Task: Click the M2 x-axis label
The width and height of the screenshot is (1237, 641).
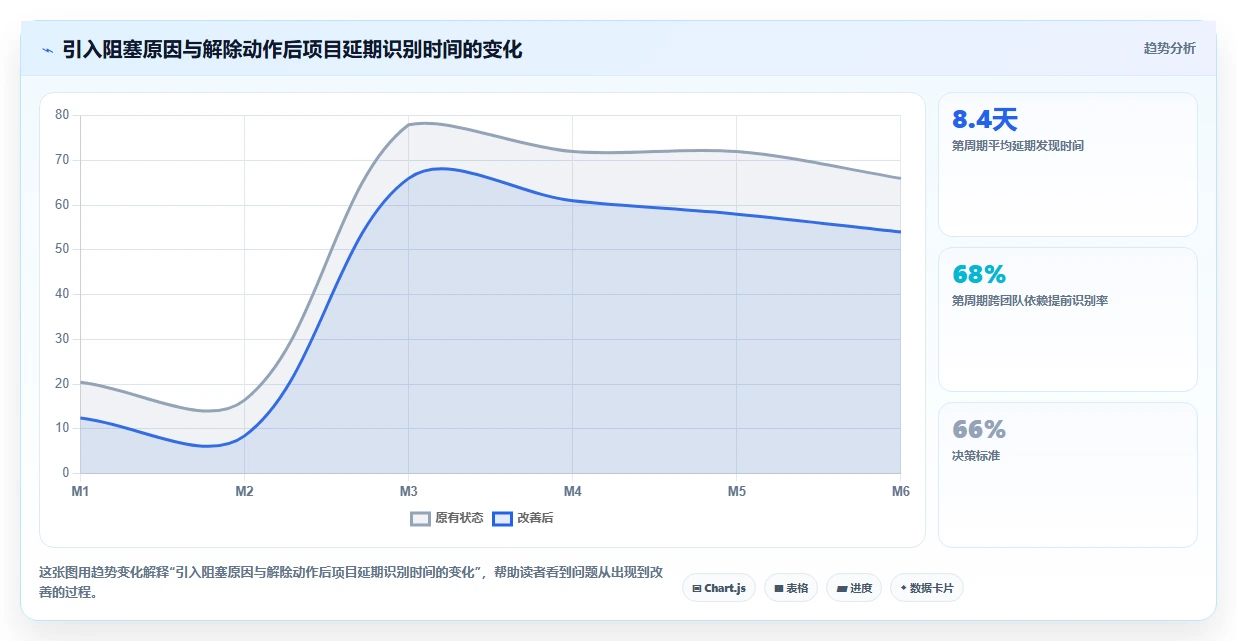Action: [244, 491]
